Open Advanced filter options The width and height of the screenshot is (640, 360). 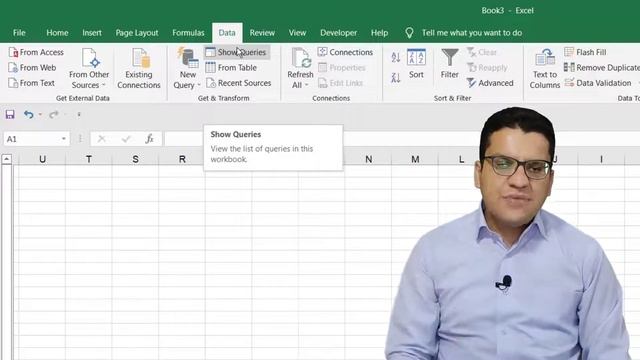[x=490, y=83]
